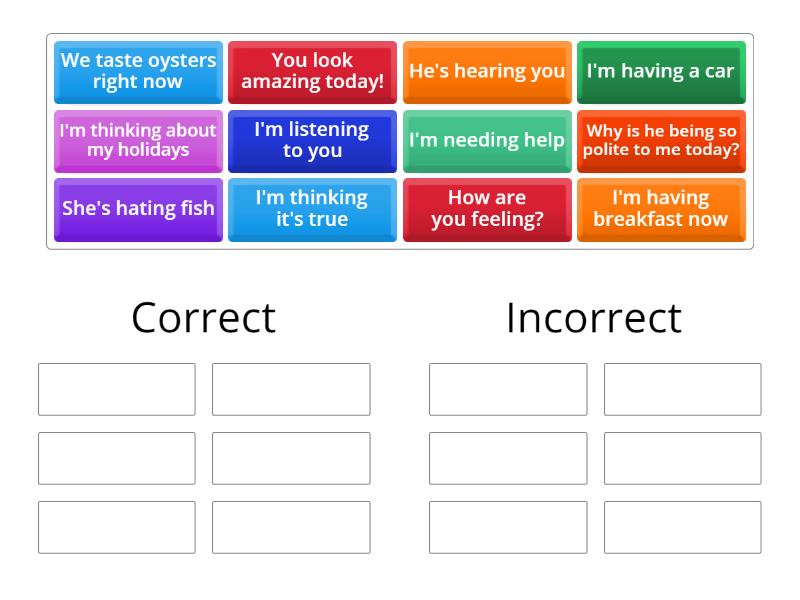Click the 'Correct' category heading
Screen dimensions: 800x600
203,317
